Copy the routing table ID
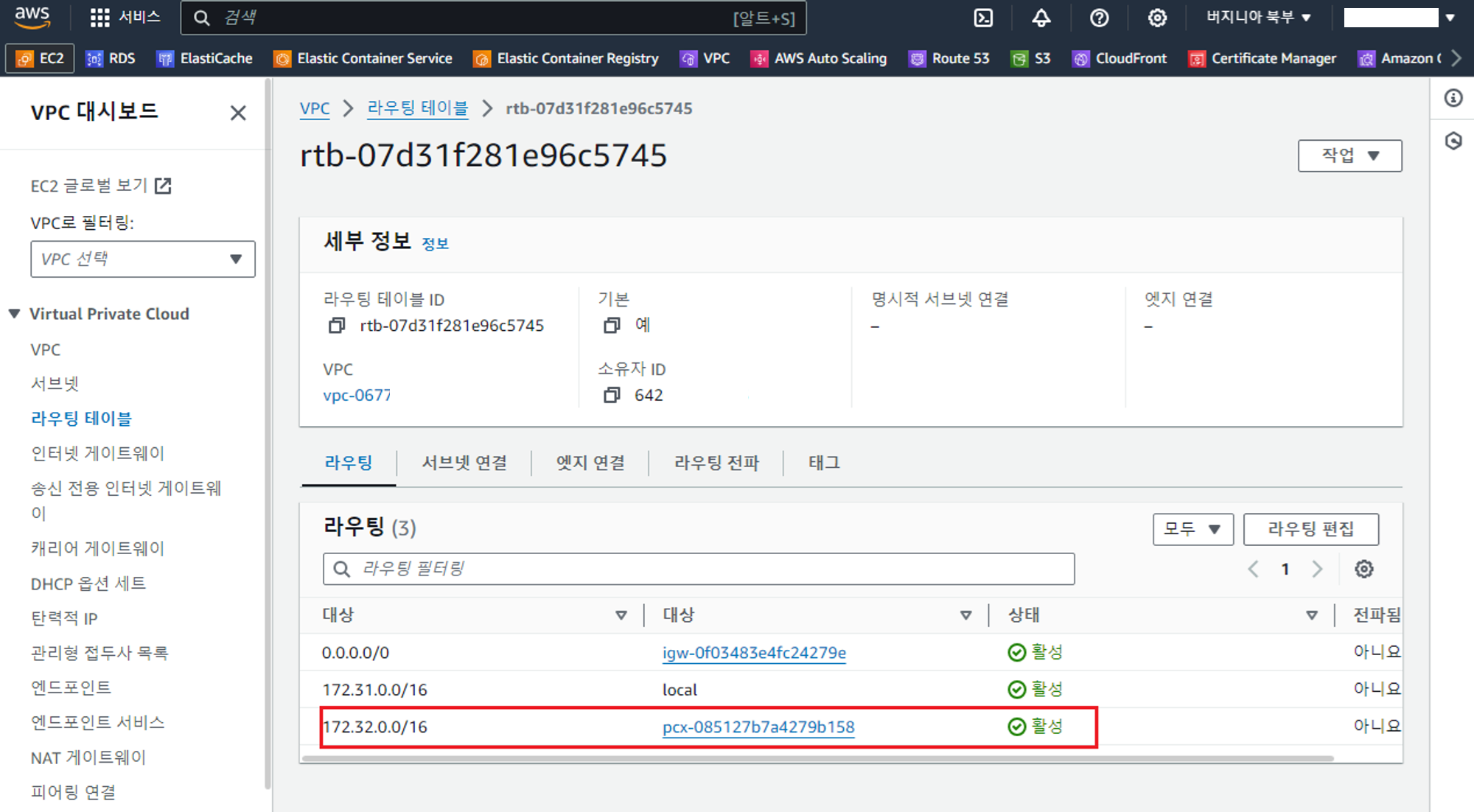 (x=337, y=326)
